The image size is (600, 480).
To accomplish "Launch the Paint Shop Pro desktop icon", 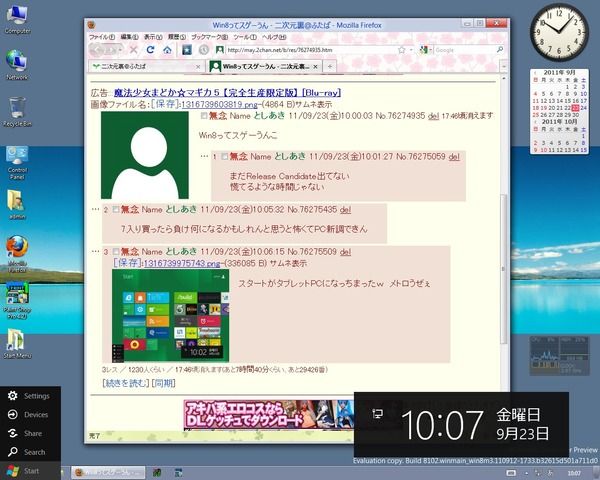I will point(17,301).
